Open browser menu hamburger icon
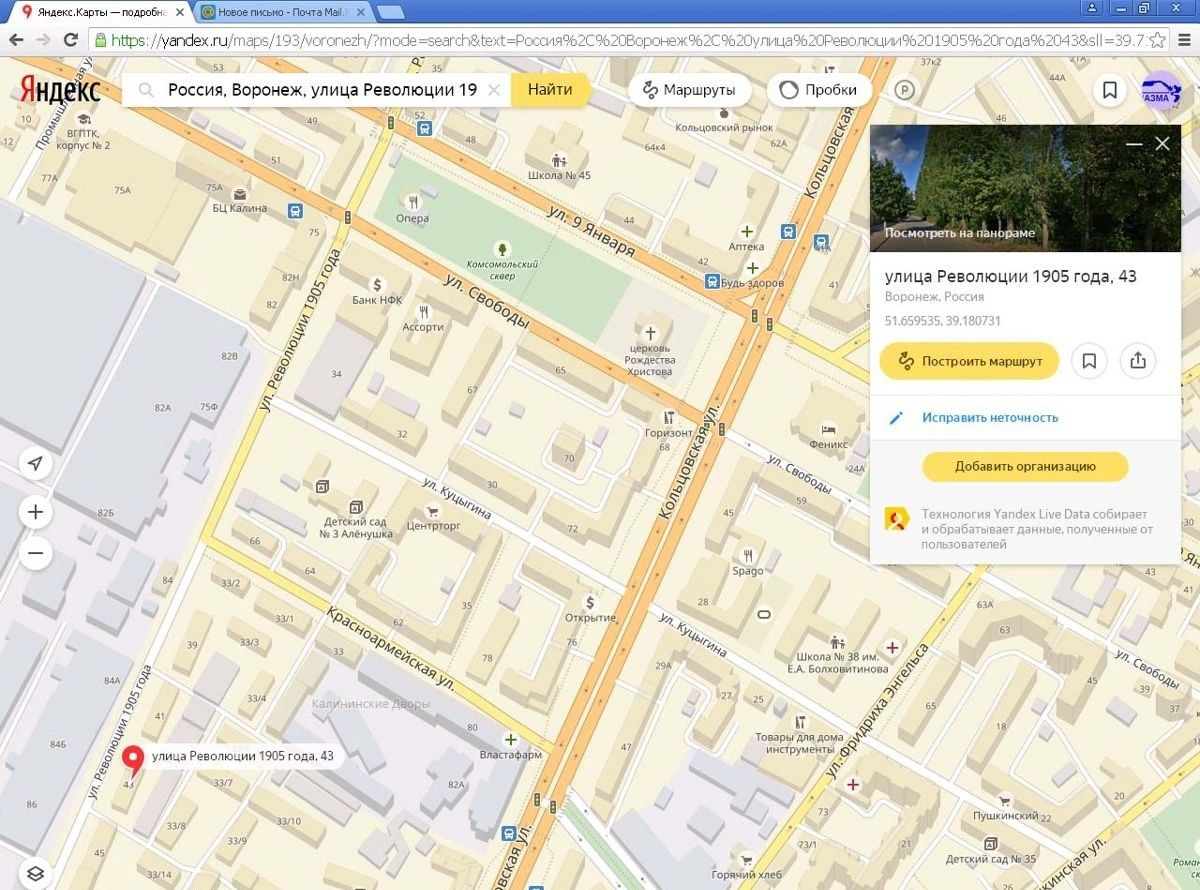Image resolution: width=1200 pixels, height=890 pixels. pyautogui.click(x=1185, y=40)
